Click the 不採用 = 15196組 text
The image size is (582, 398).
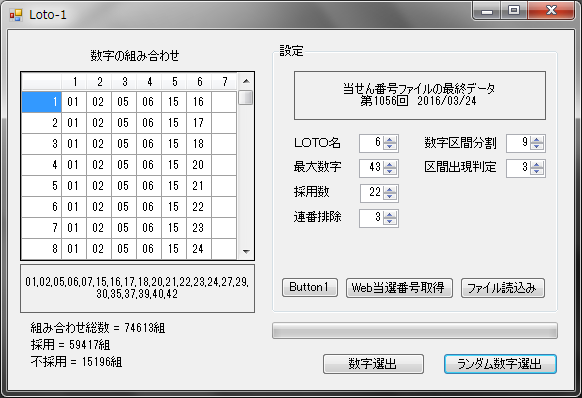[x=76, y=362]
